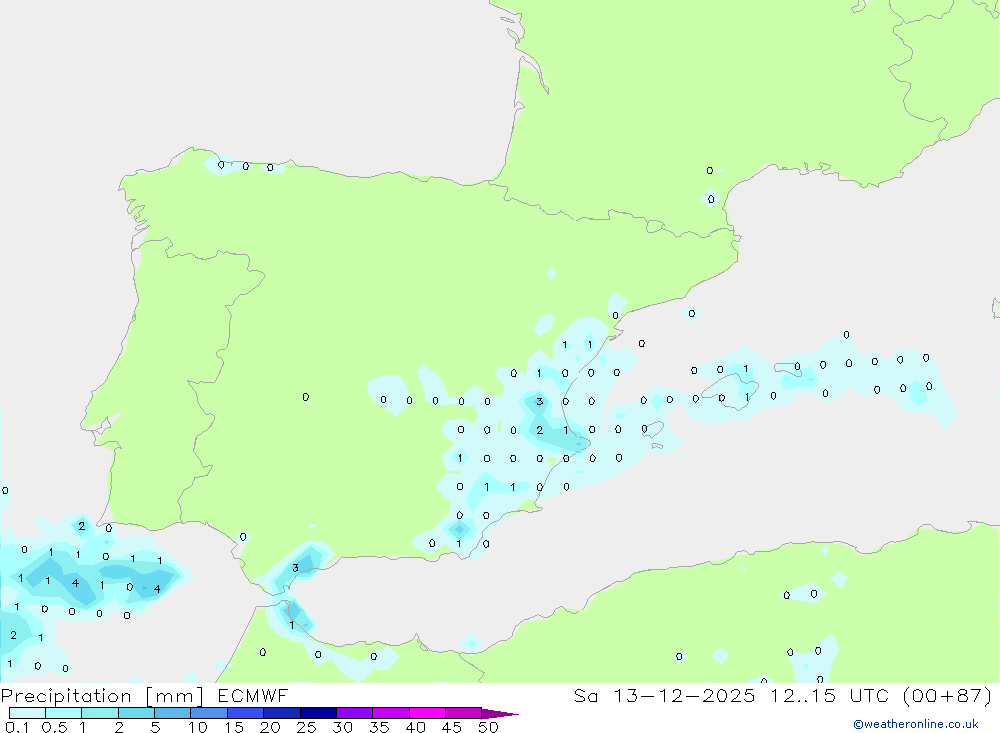
Task: Click the '25' scale label under legend
Action: pyautogui.click(x=307, y=727)
